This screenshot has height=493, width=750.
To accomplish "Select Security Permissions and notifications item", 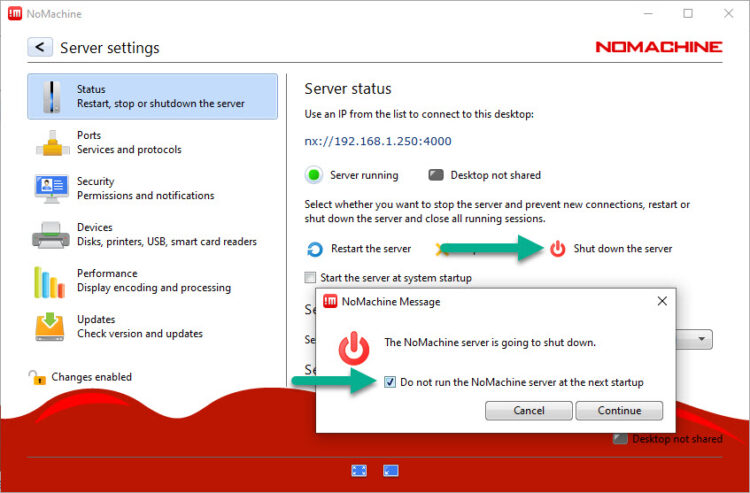I will coord(145,188).
